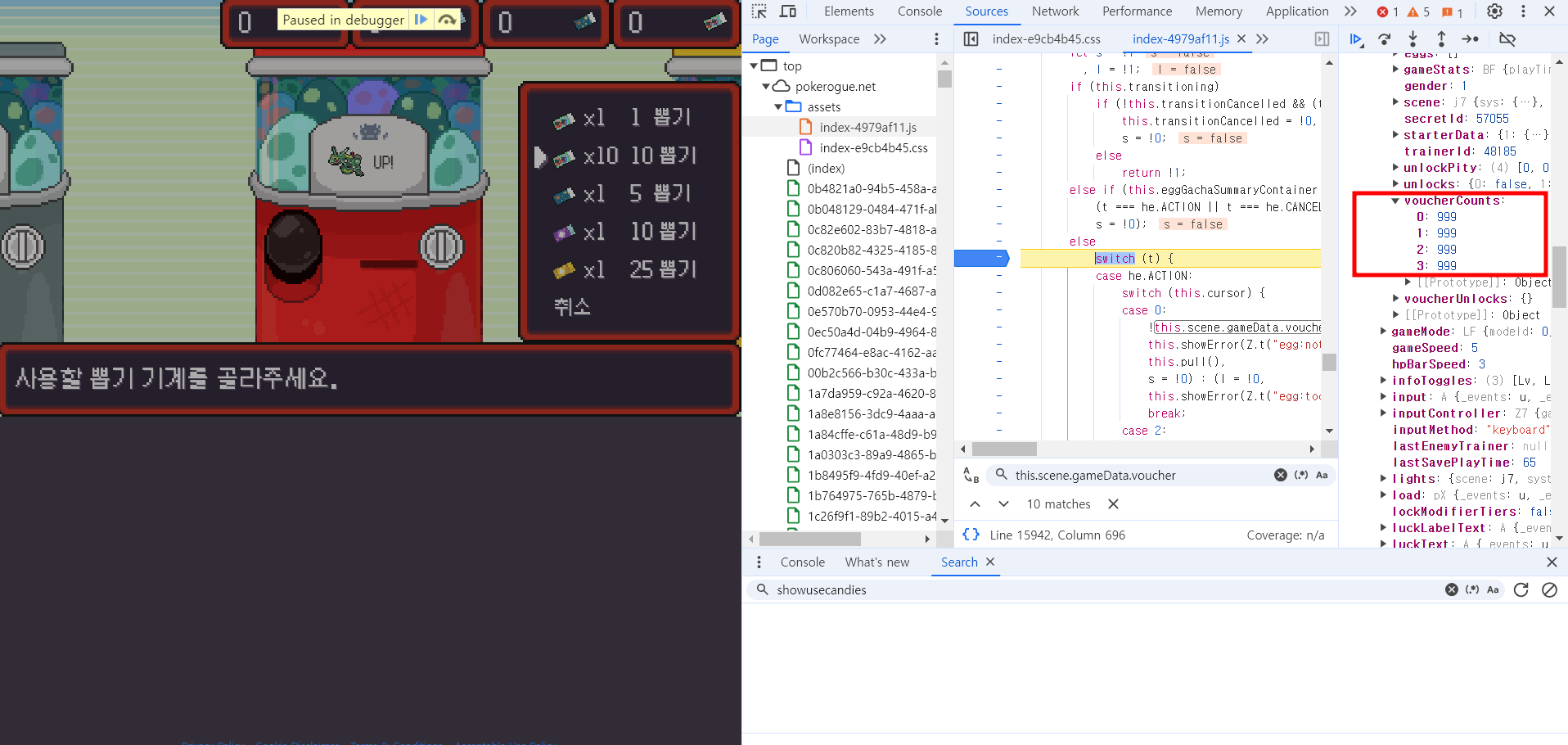Viewport: 1568px width, 745px height.
Task: Toggle the debugger sidebar panel
Action: [x=1322, y=39]
